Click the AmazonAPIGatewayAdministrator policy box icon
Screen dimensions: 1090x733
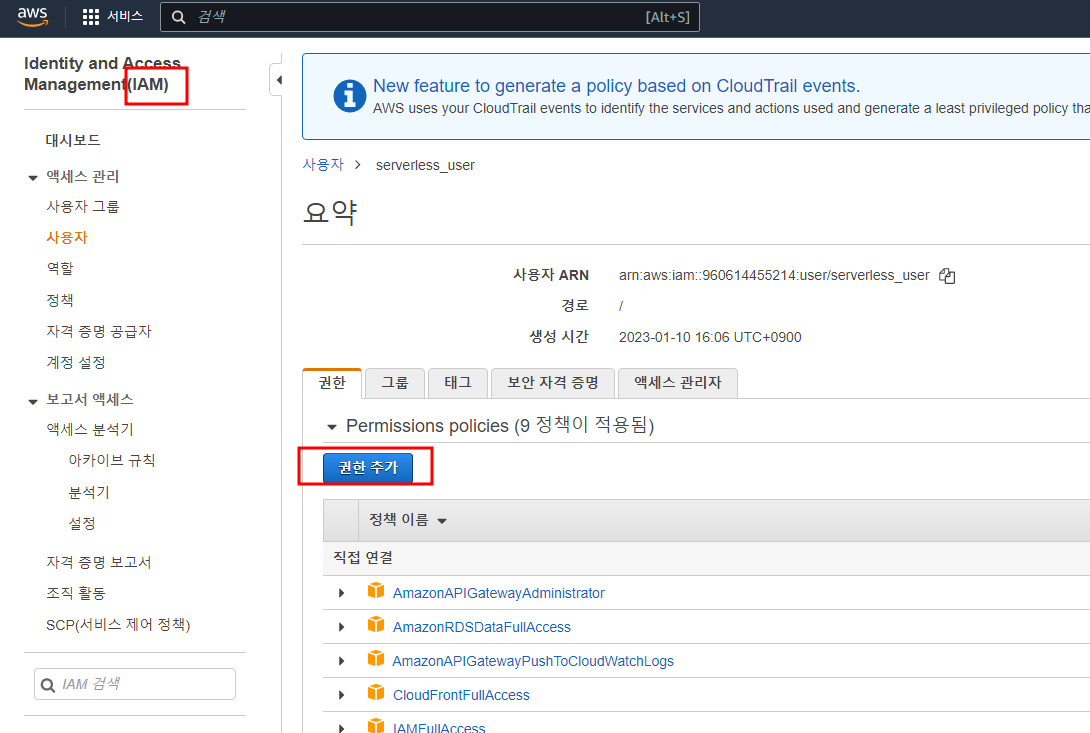376,591
